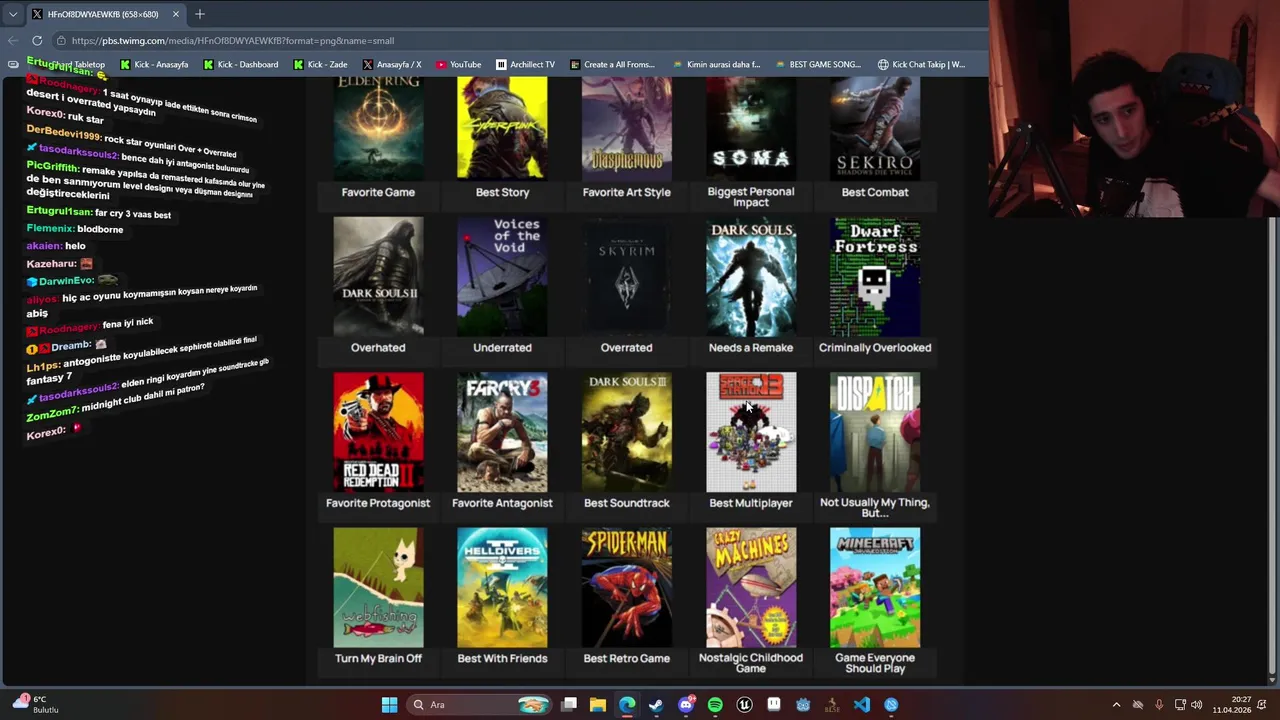
Task: Open the weather widget showing 6°C
Action: (x=34, y=704)
